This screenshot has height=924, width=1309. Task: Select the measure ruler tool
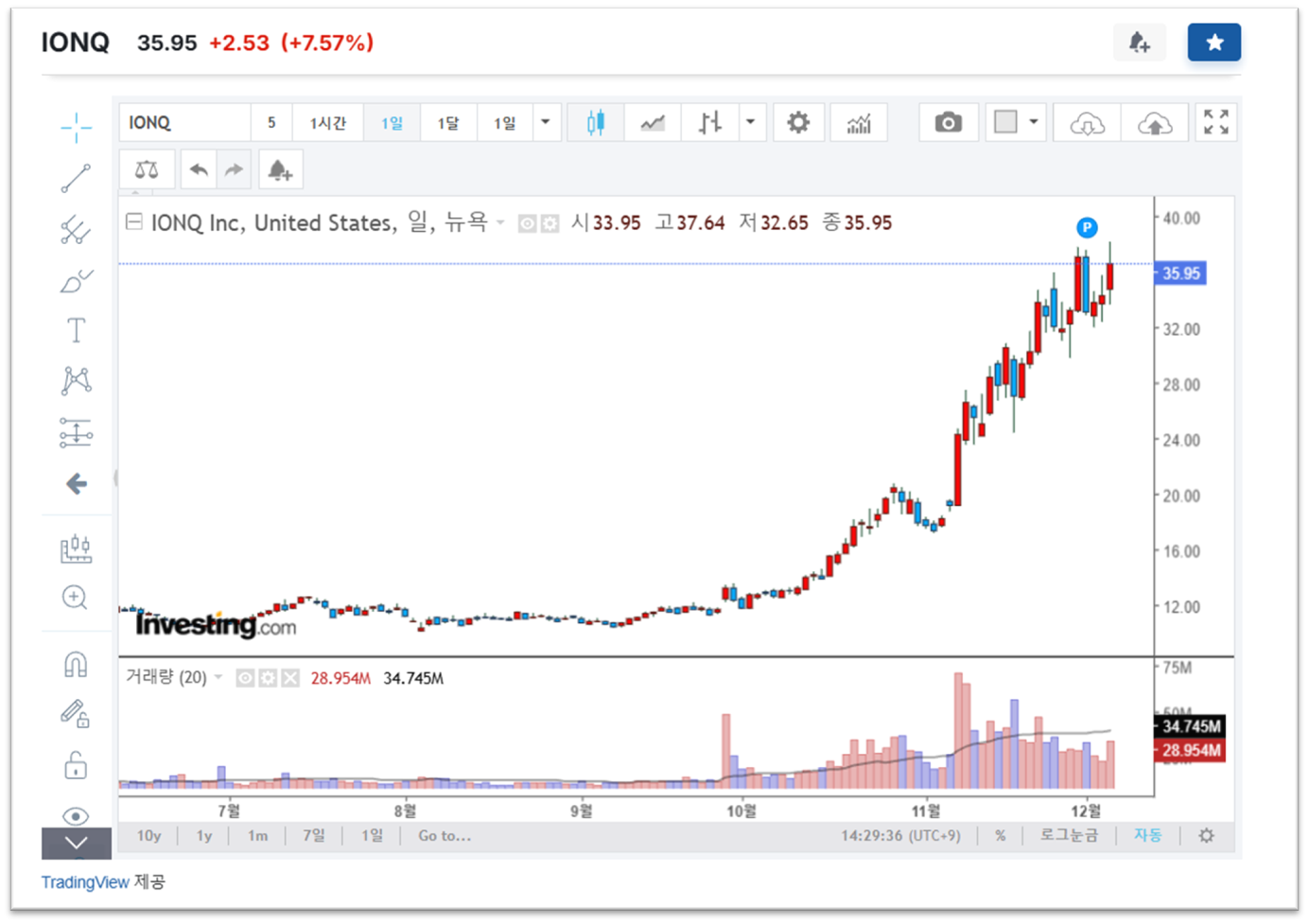point(76,549)
